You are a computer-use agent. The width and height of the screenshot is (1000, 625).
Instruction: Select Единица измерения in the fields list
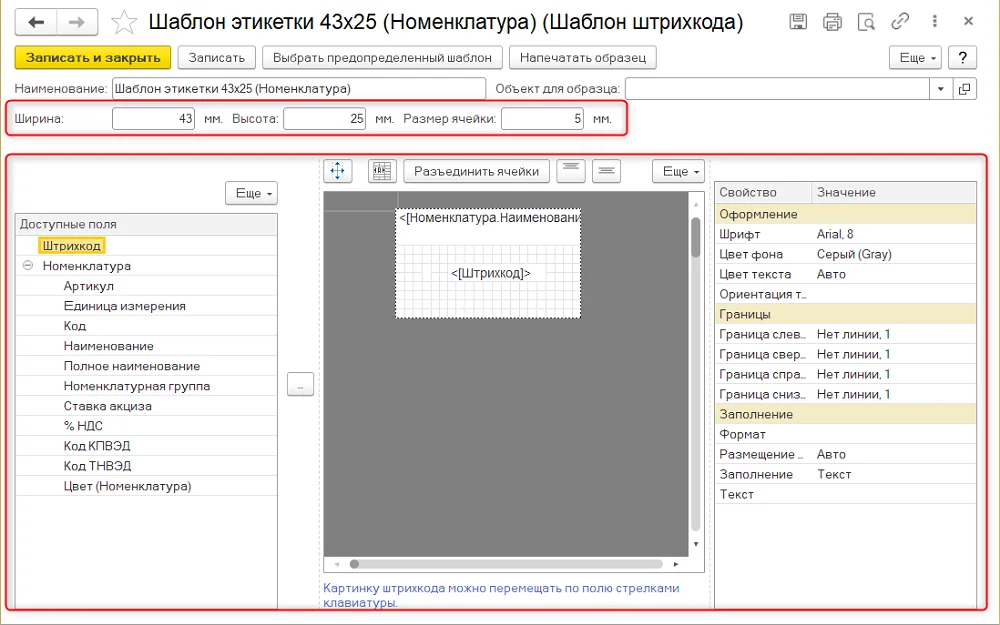(x=125, y=305)
